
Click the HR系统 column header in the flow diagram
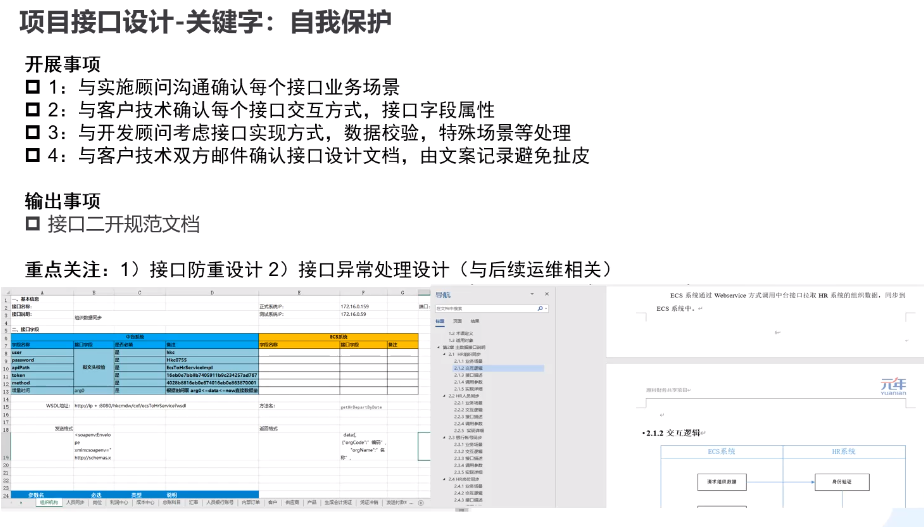point(843,452)
